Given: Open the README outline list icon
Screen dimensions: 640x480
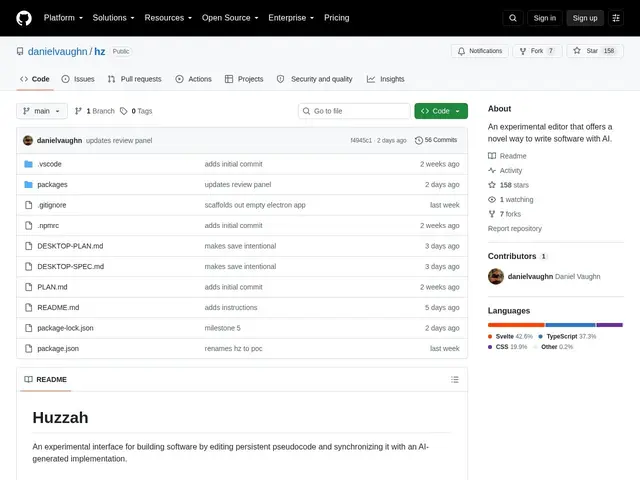Looking at the screenshot, I should (455, 380).
